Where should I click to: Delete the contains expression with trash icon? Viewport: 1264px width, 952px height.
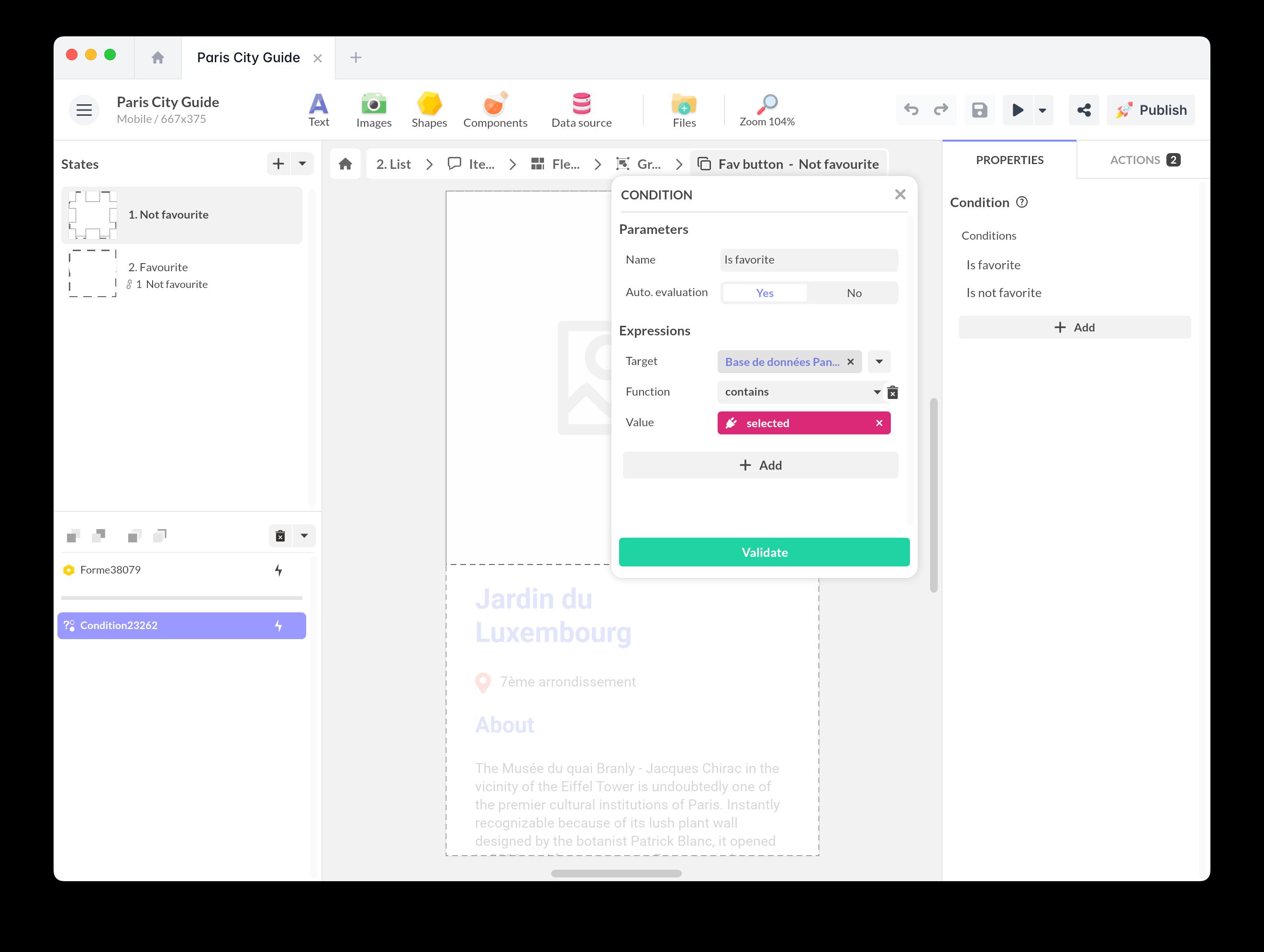tap(893, 393)
